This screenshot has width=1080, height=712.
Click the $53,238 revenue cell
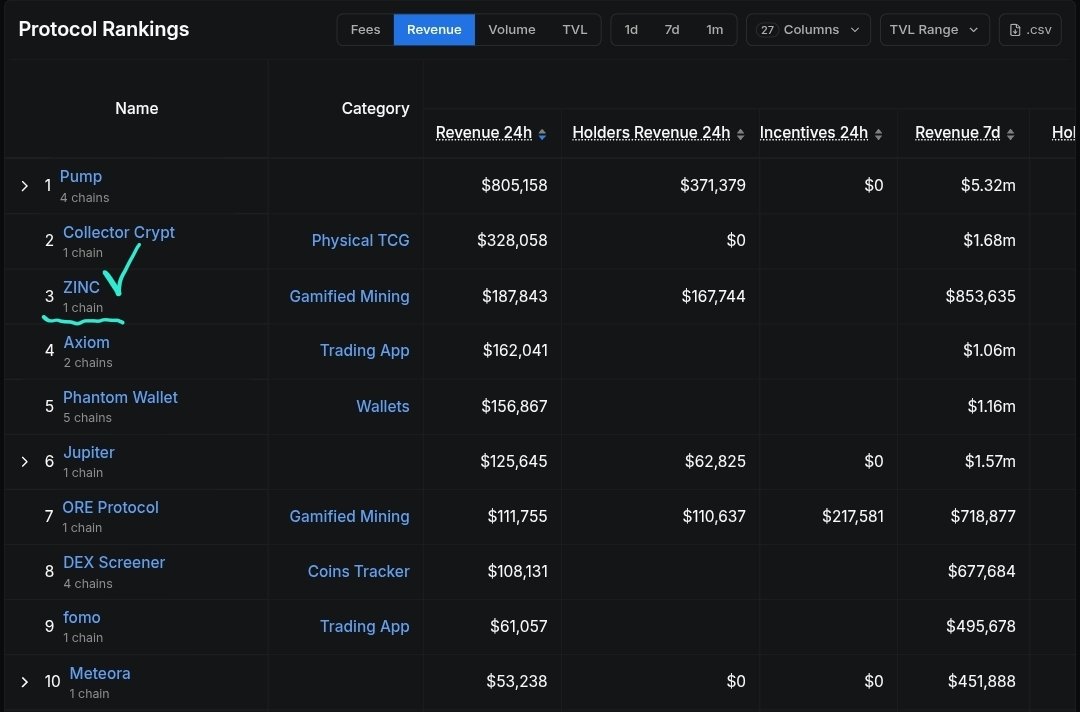(x=517, y=682)
